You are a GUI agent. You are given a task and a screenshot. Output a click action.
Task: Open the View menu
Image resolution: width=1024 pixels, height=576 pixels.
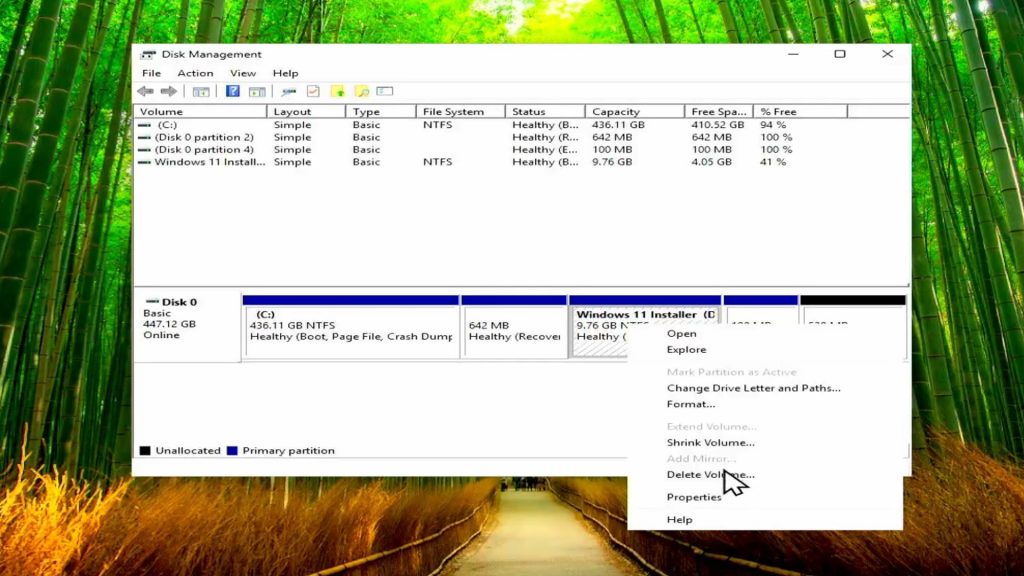pyautogui.click(x=243, y=72)
